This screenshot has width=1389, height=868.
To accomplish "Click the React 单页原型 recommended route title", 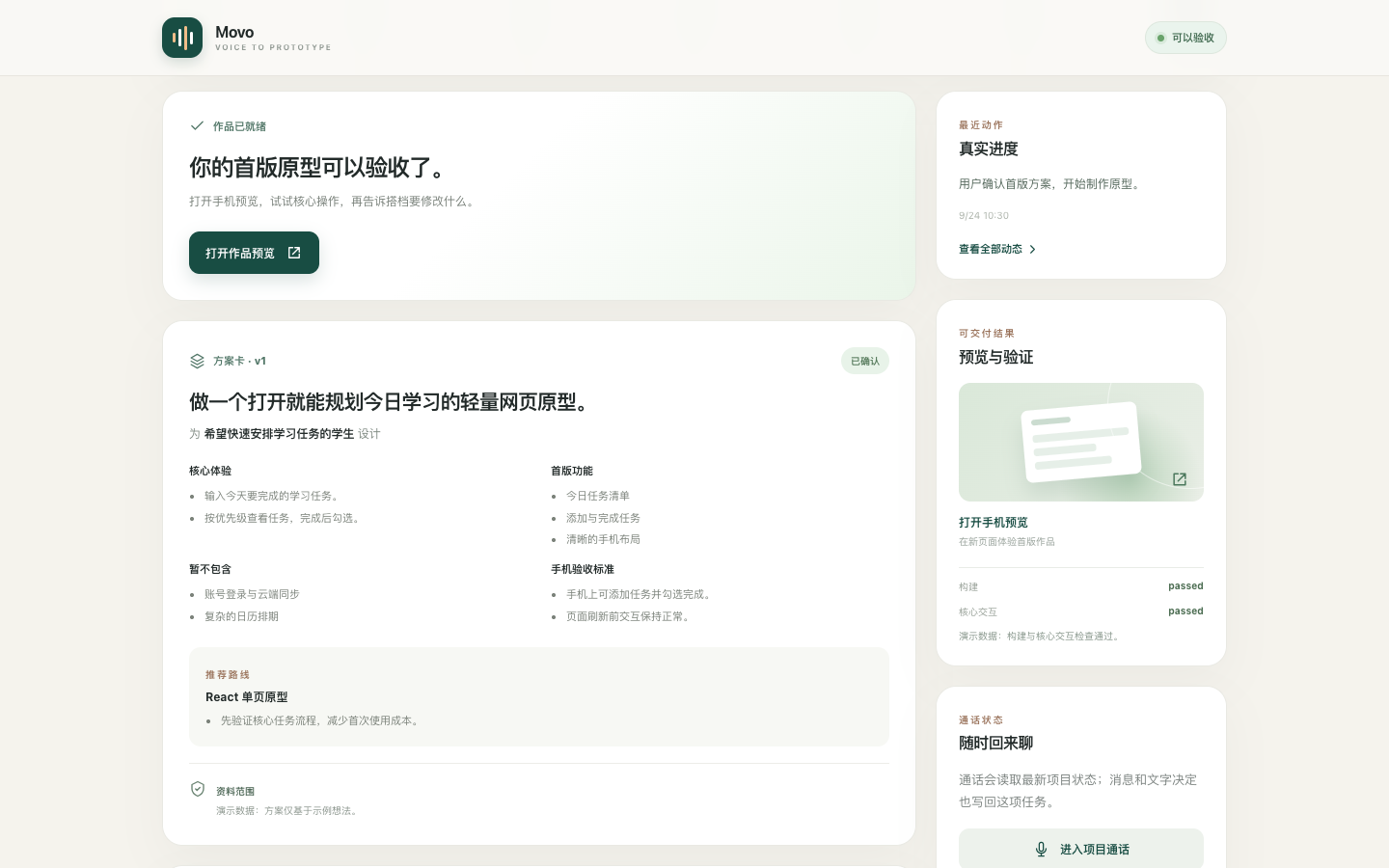I will coord(247,696).
